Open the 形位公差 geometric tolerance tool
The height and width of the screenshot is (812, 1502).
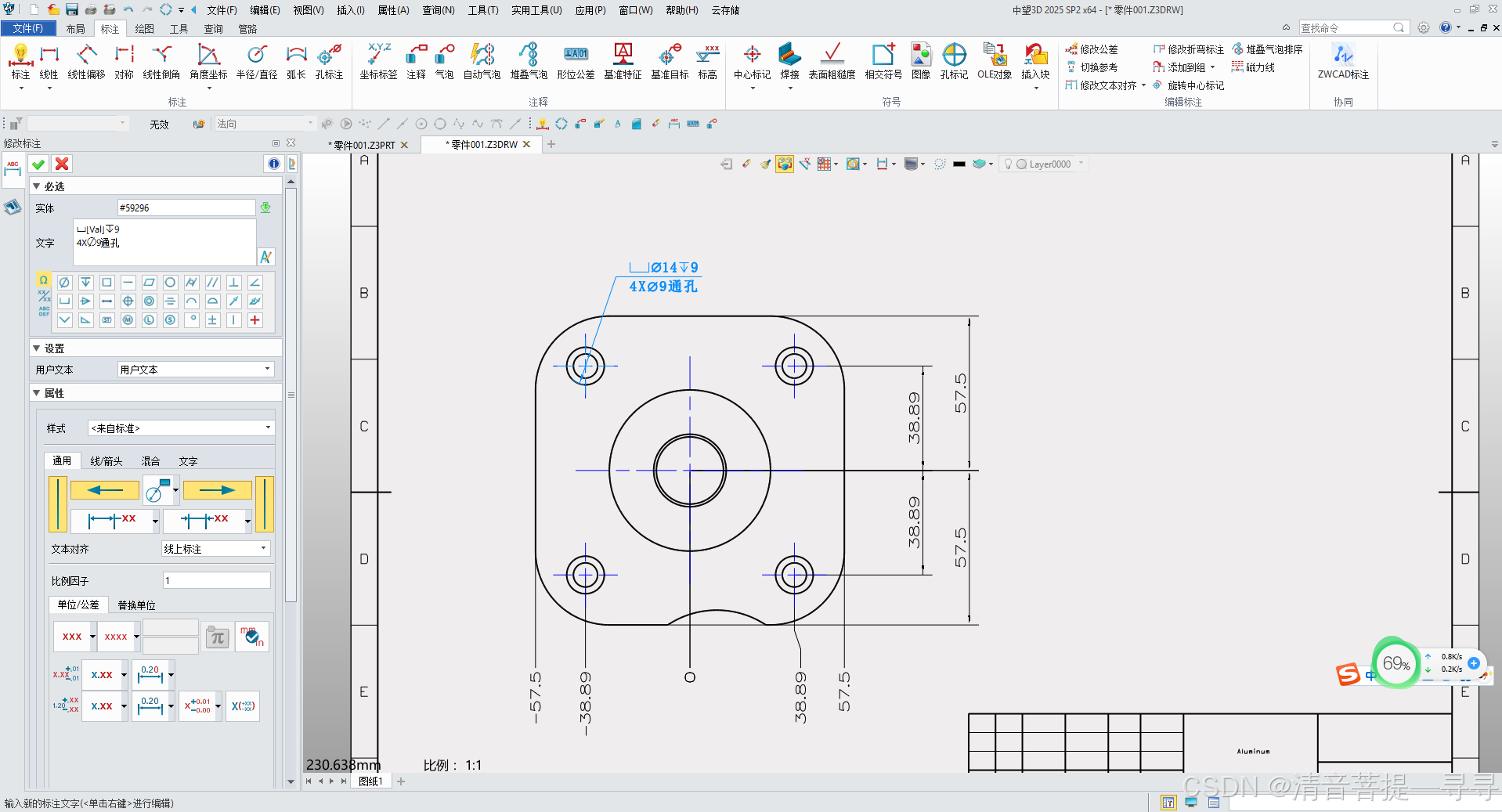[576, 62]
